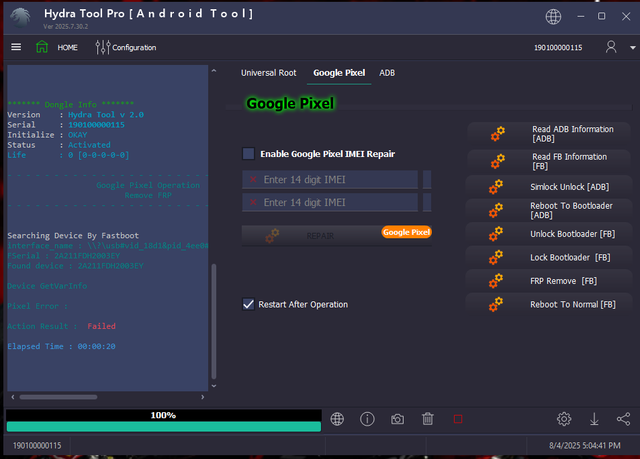640x459 pixels.
Task: Enable Google Pixel IMEI Repair checkbox
Action: (248, 154)
